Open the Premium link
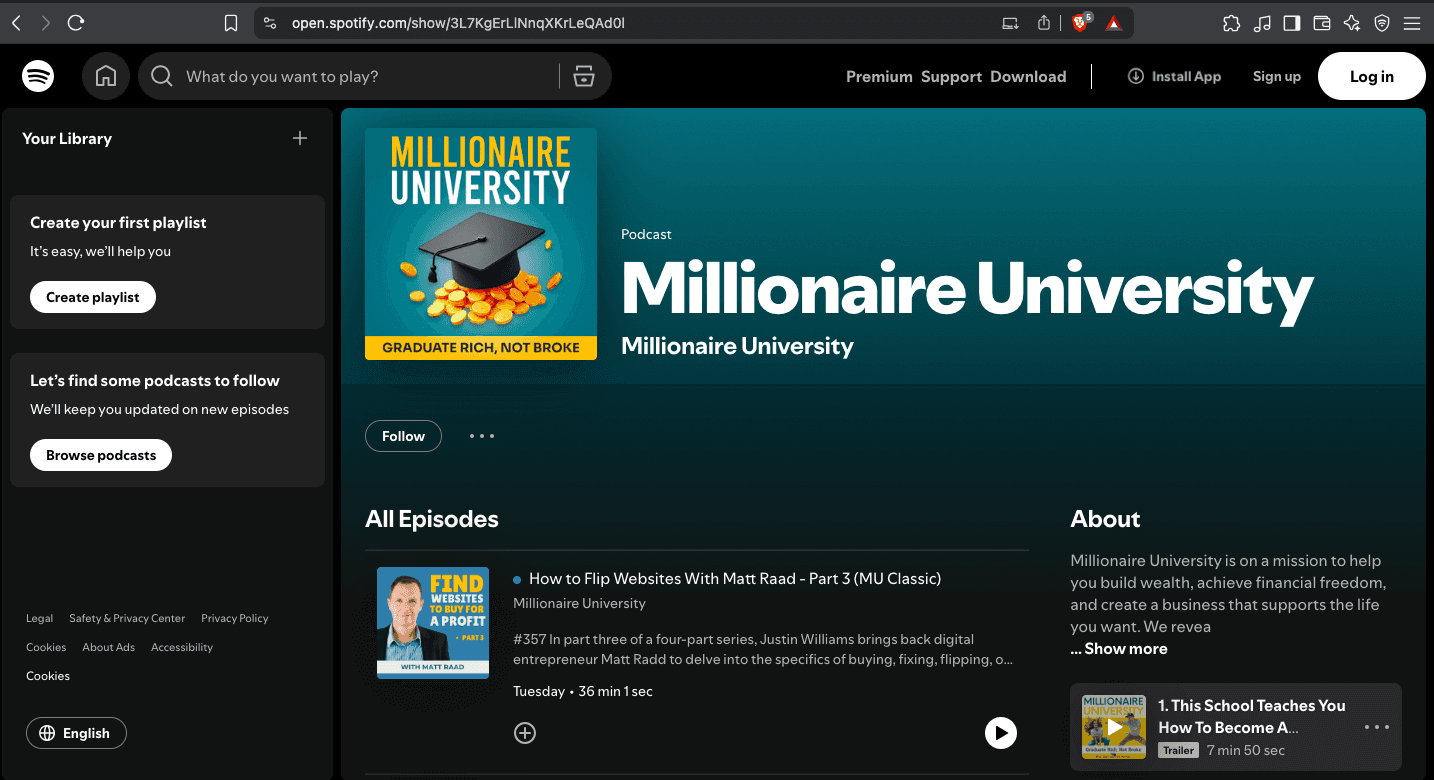Image resolution: width=1434 pixels, height=780 pixels. click(x=879, y=77)
